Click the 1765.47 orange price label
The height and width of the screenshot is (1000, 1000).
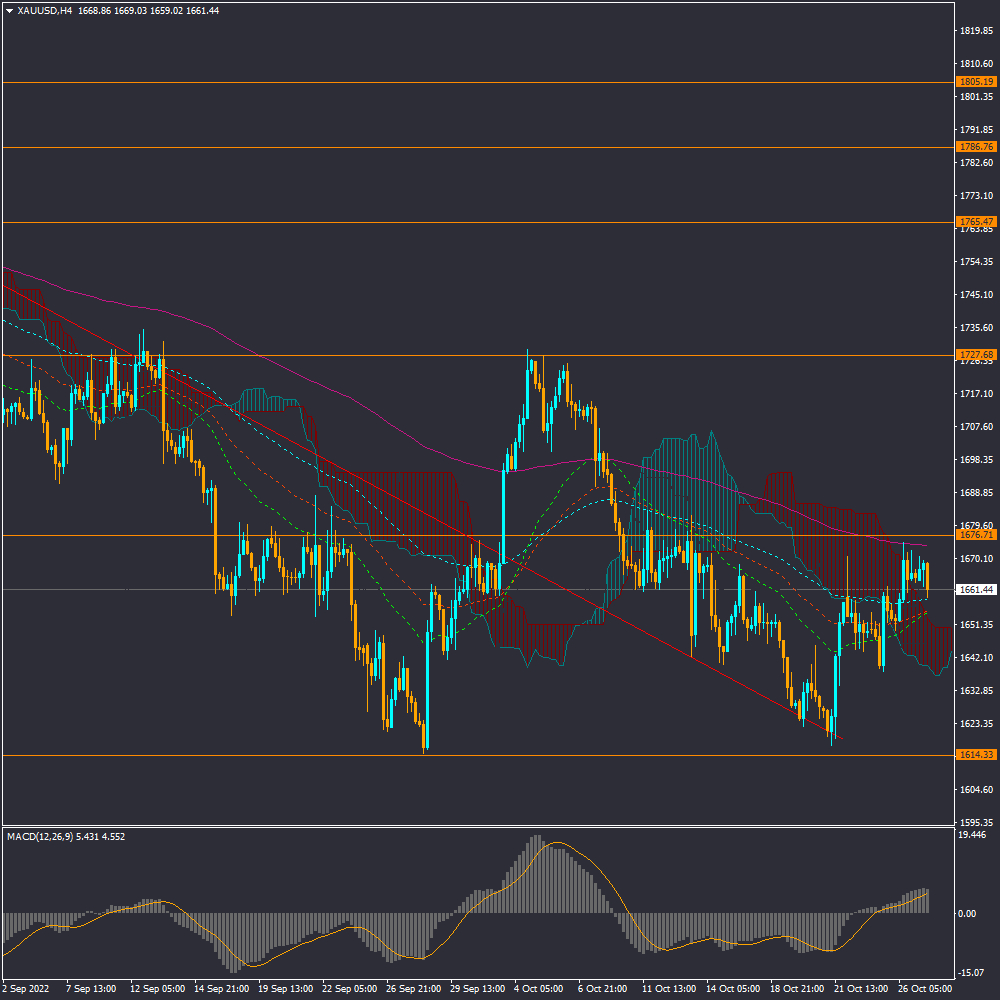tap(975, 222)
